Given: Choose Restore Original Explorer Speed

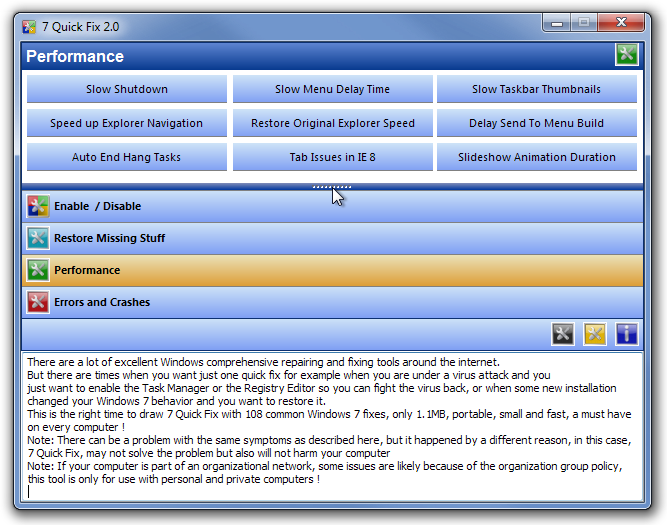Looking at the screenshot, I should pyautogui.click(x=332, y=123).
